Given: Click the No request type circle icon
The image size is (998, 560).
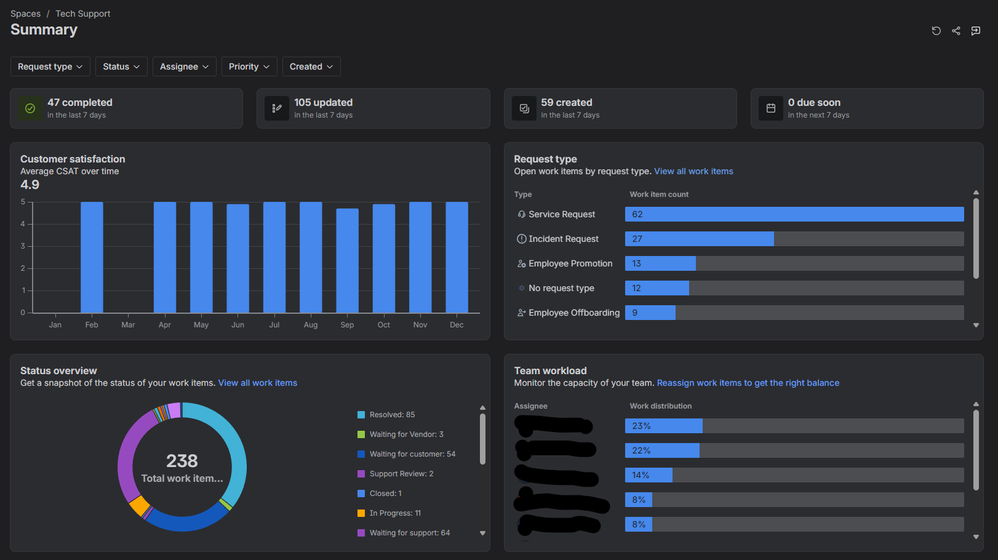Looking at the screenshot, I should point(521,288).
